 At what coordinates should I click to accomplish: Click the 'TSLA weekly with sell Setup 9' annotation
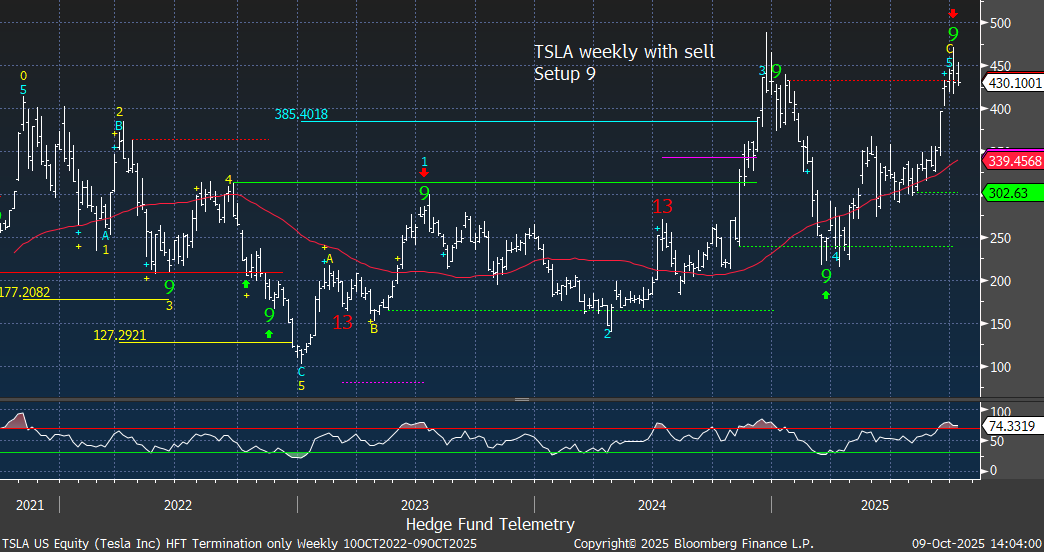tap(624, 62)
